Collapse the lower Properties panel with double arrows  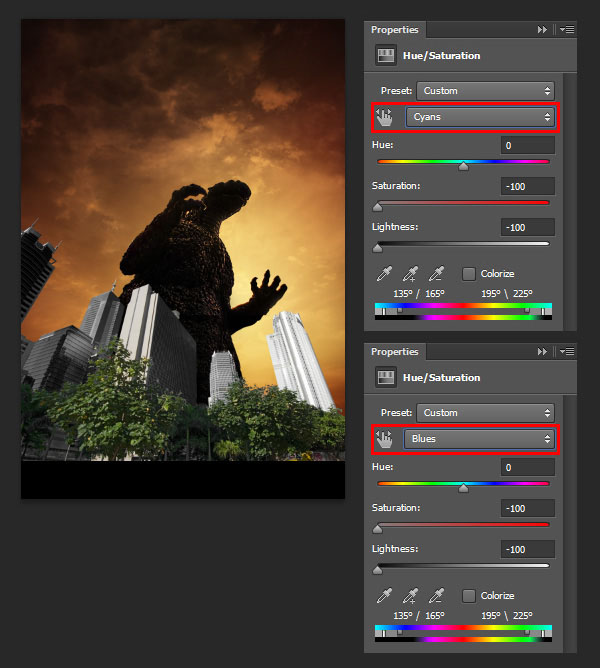pyautogui.click(x=542, y=352)
